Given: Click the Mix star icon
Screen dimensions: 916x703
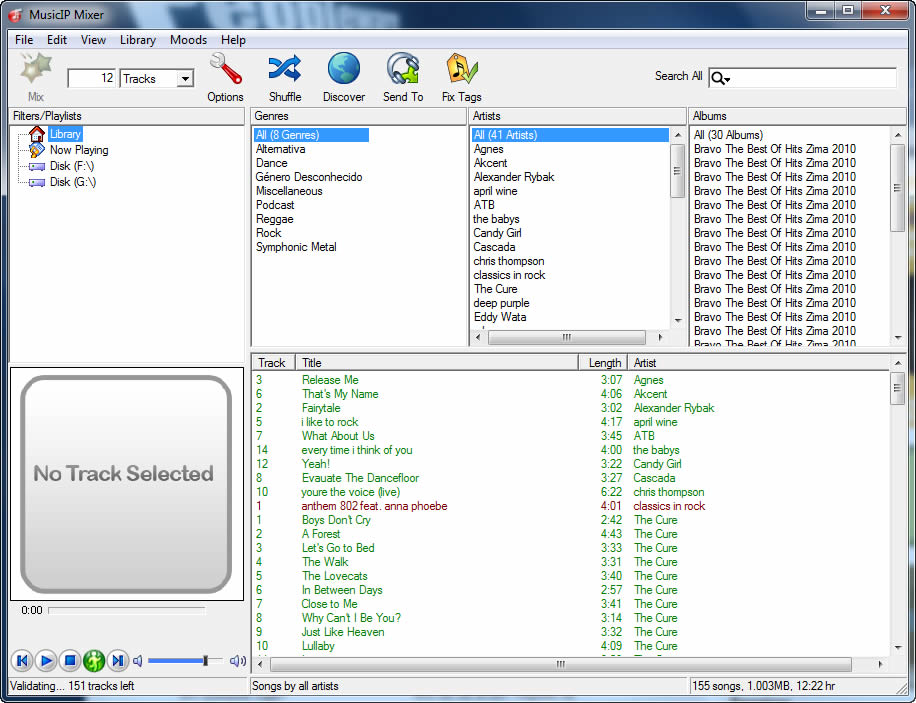Looking at the screenshot, I should 36,69.
